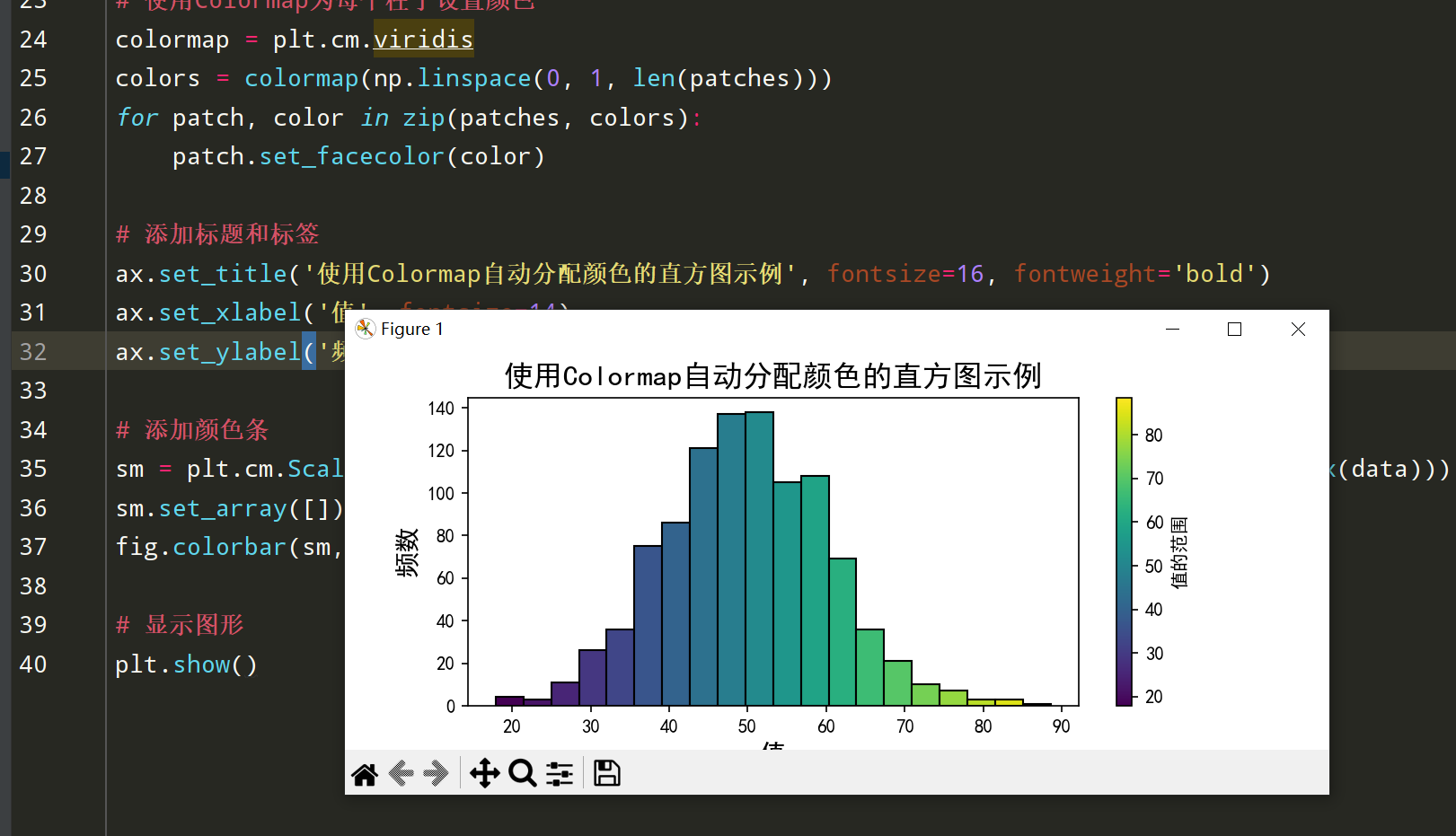Click the matplotlib icon in Figure 1 title bar
The image size is (1456, 836).
point(365,329)
